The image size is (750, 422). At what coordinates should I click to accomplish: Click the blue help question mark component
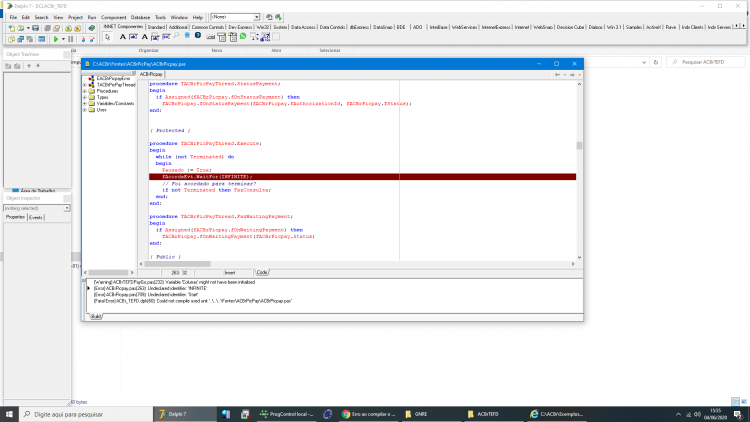[198, 36]
